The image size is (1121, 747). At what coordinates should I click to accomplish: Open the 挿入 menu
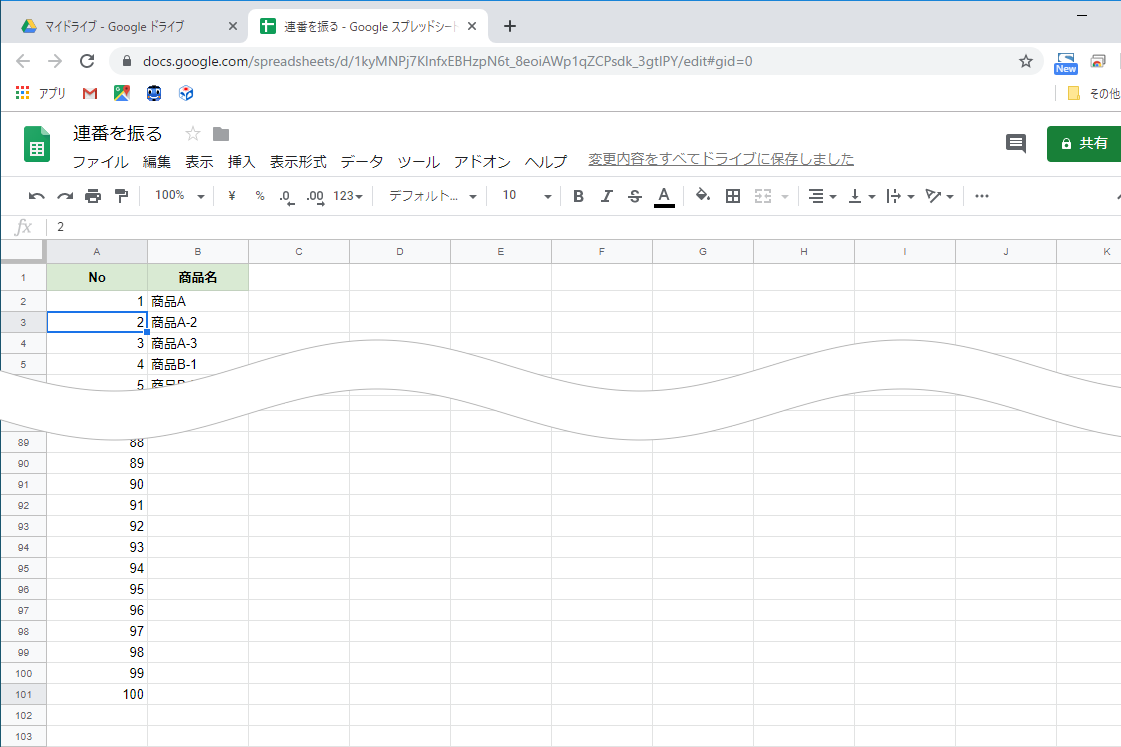click(241, 162)
